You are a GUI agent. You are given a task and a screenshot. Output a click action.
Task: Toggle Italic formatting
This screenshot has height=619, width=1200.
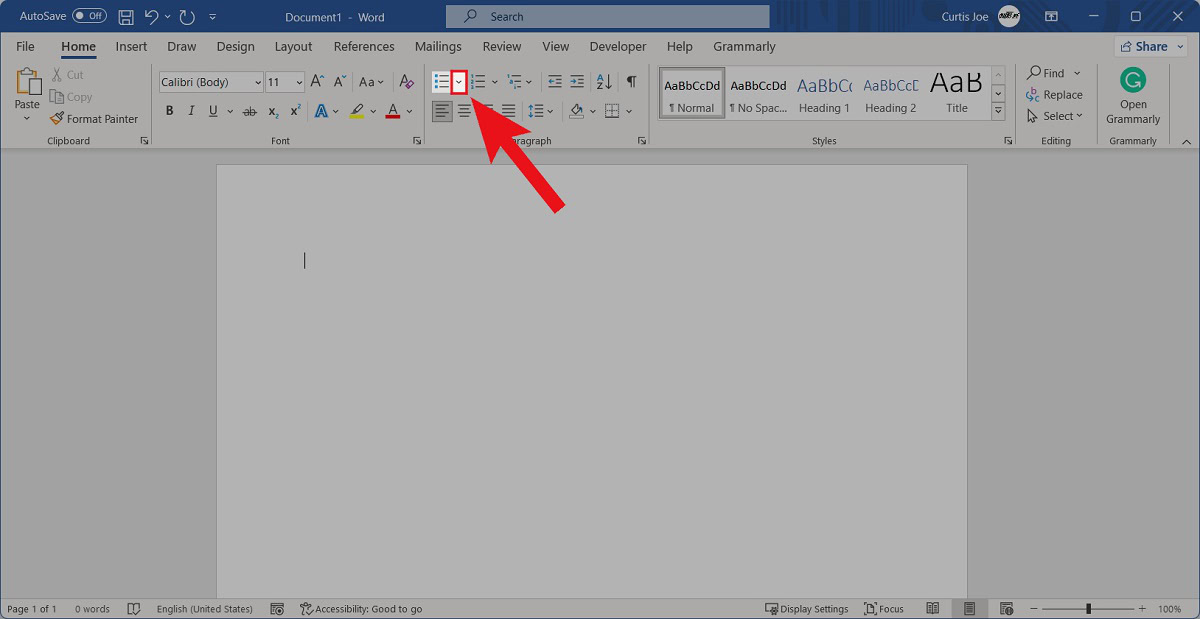click(191, 111)
